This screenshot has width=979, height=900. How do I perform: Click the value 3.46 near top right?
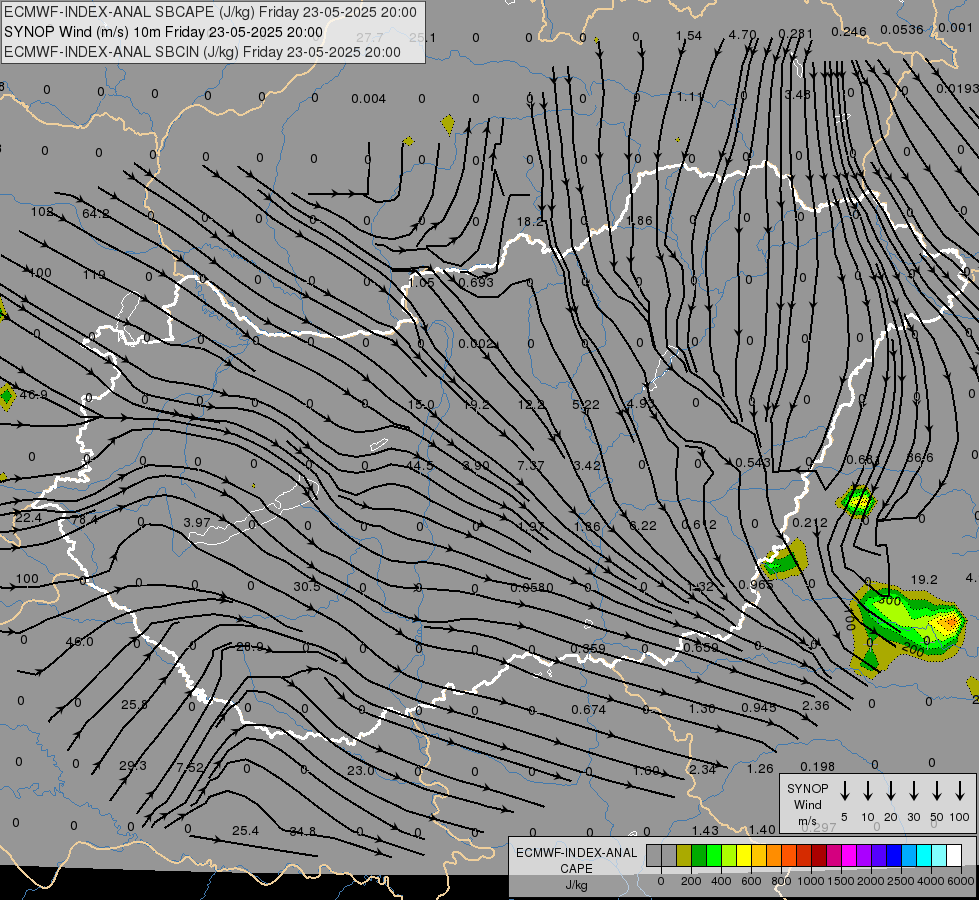pyautogui.click(x=798, y=94)
